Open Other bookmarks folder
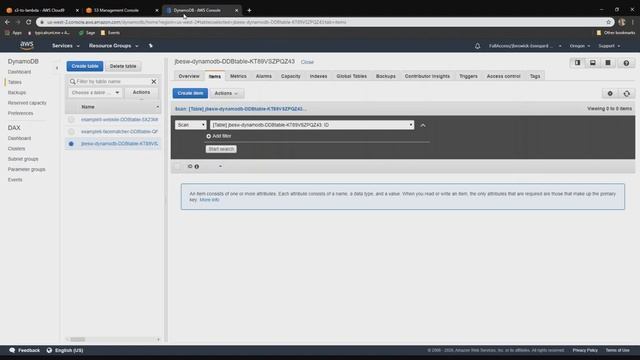Screen dimensions: 640x360 pos(616,33)
